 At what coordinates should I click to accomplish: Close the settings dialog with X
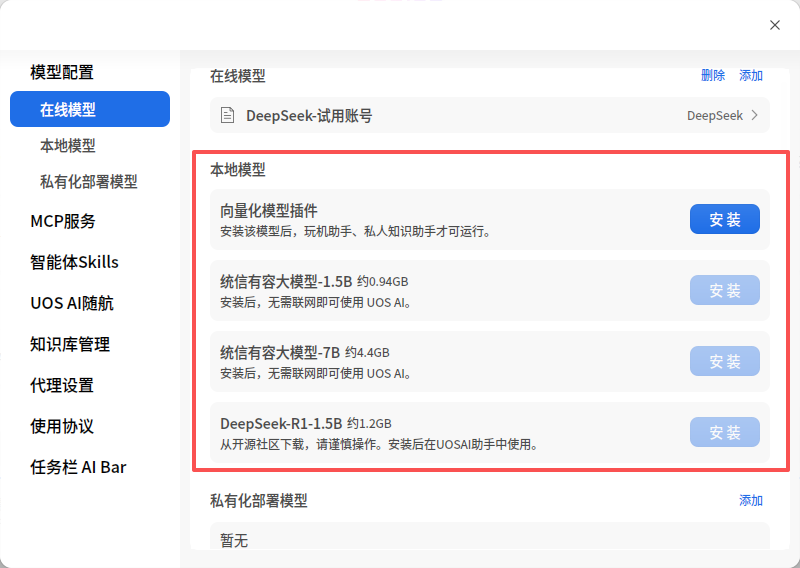[x=774, y=25]
